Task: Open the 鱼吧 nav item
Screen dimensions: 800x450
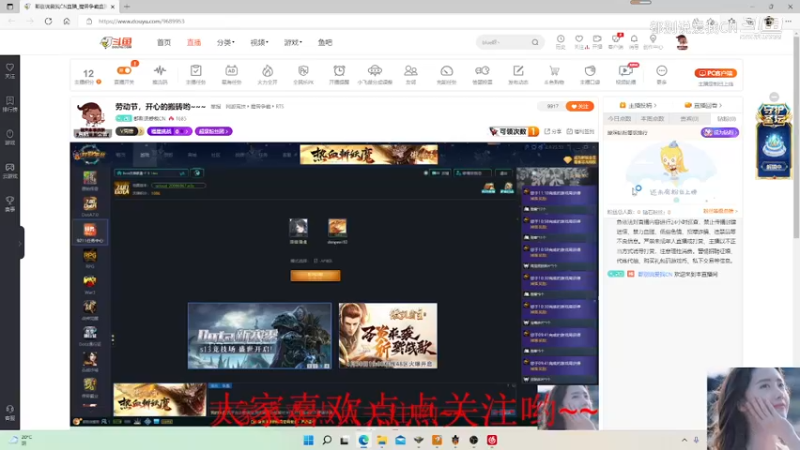Action: click(x=325, y=42)
